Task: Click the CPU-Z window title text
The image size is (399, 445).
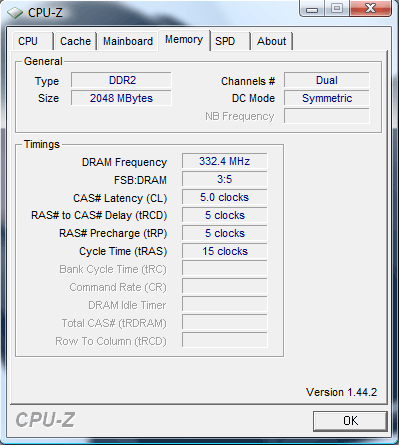Action: (x=45, y=13)
